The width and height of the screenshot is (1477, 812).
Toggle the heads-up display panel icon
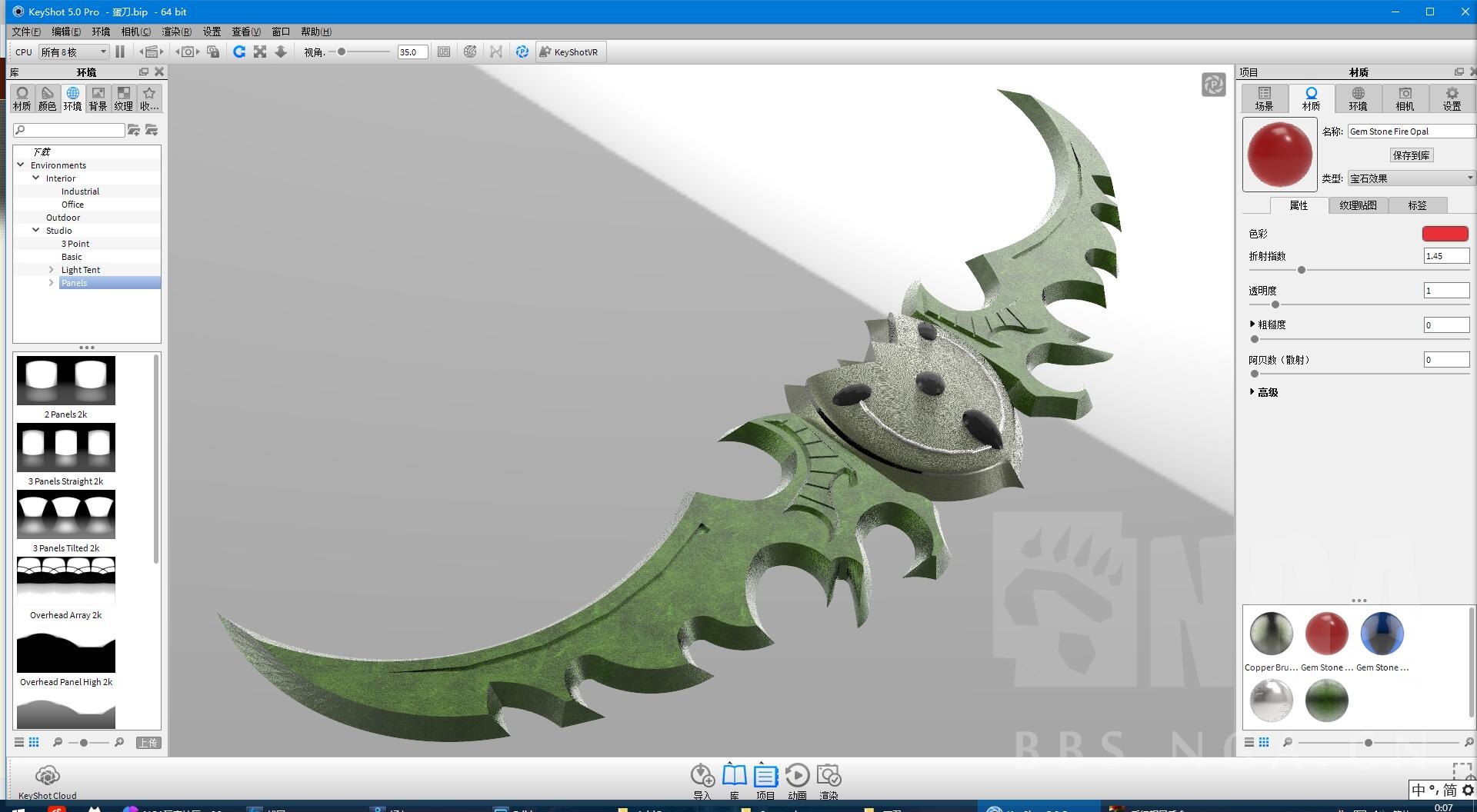point(444,52)
